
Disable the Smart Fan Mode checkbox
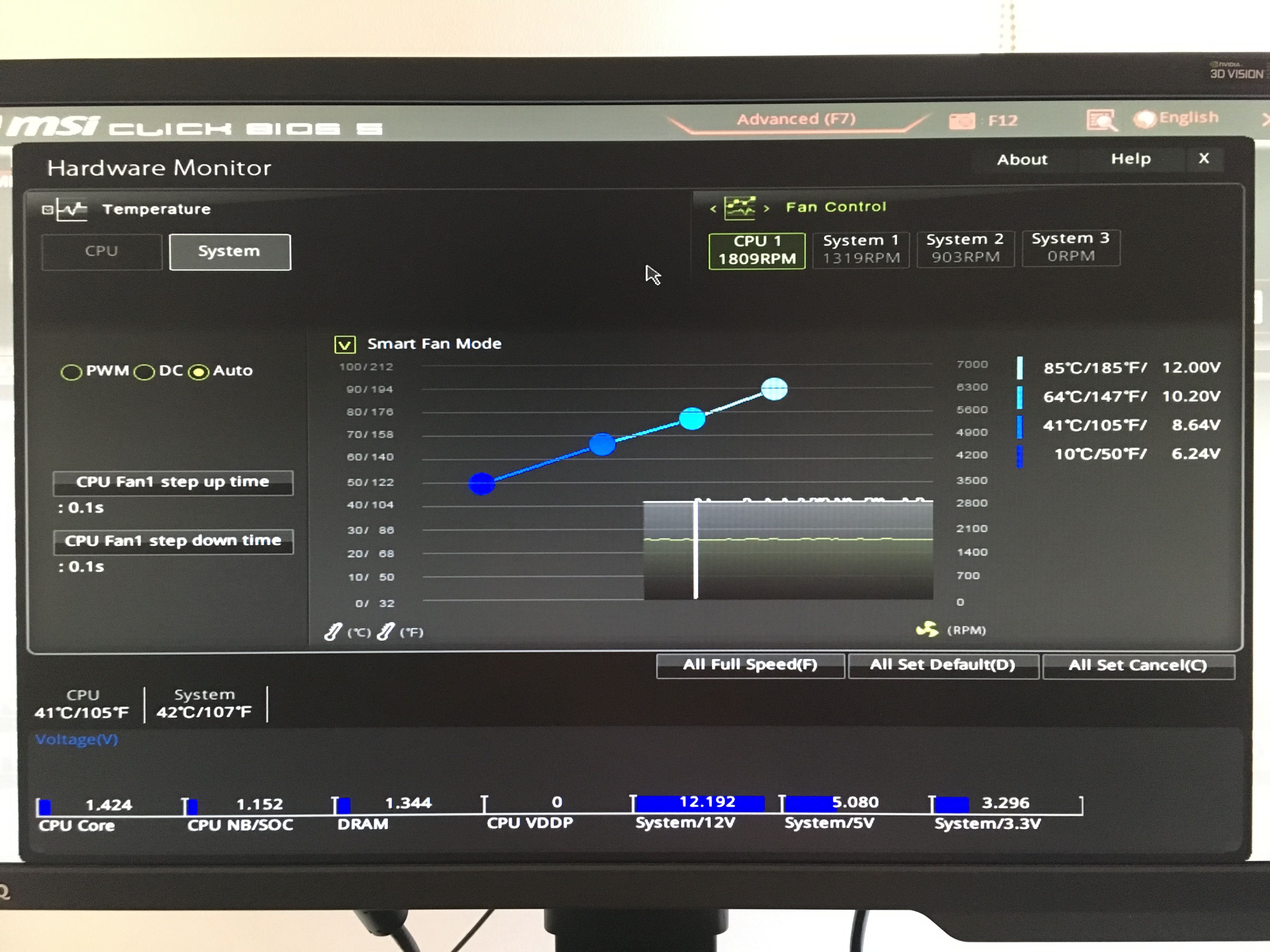[x=345, y=344]
